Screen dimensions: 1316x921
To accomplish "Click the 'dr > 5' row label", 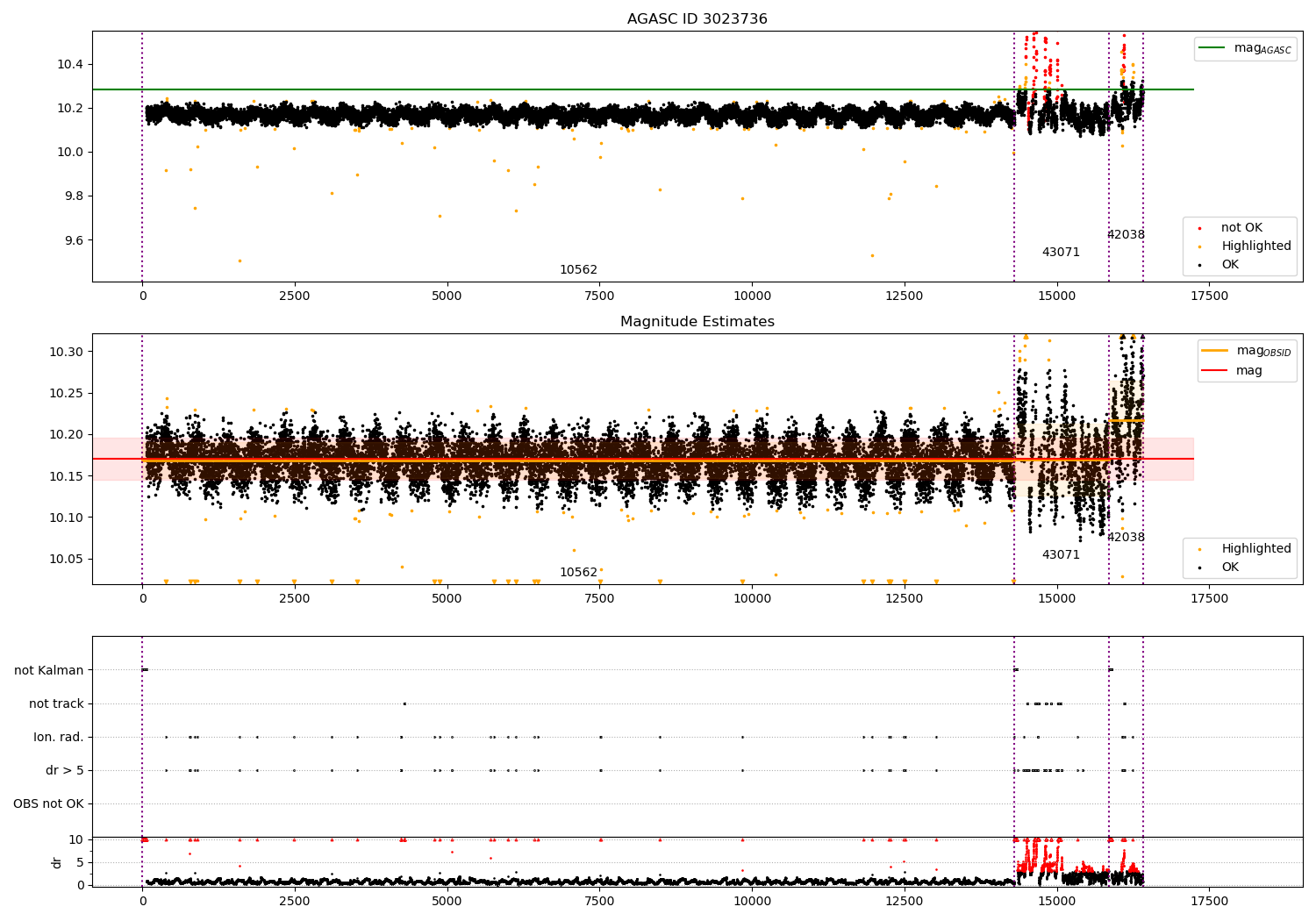I will point(65,770).
